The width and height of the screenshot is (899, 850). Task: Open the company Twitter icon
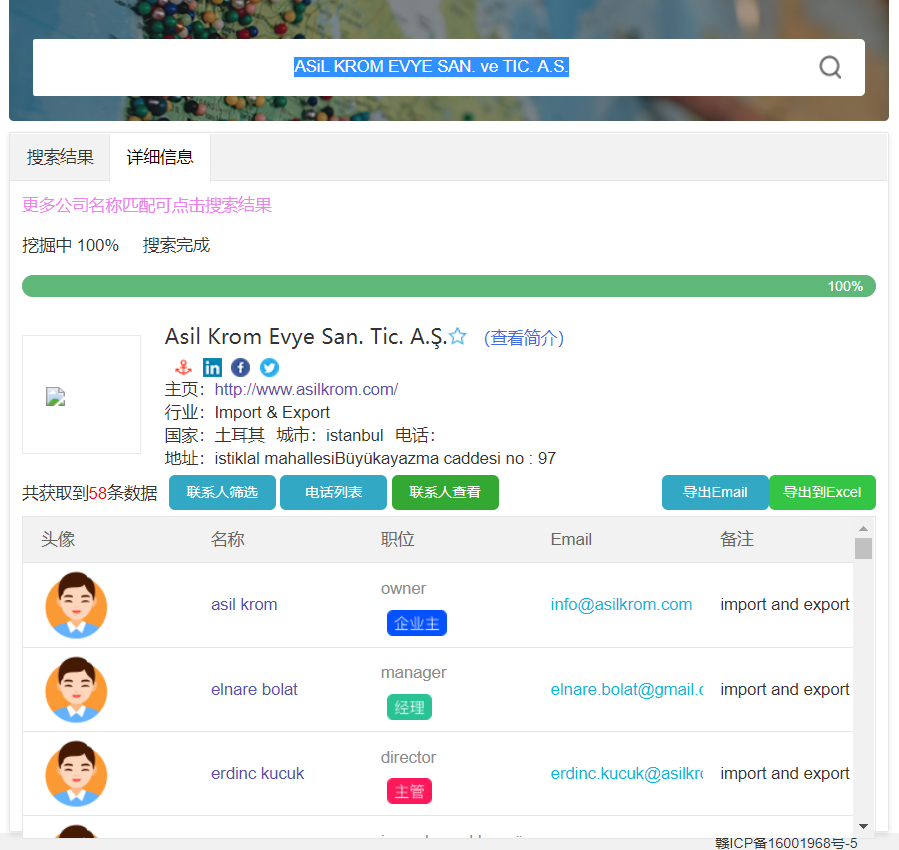point(269,367)
